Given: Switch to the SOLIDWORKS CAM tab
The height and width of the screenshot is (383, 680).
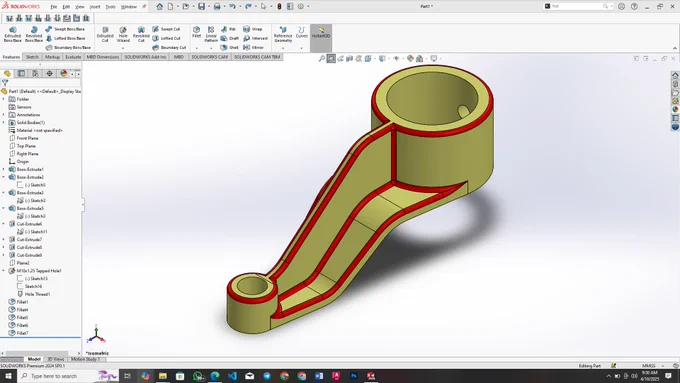Looking at the screenshot, I should click(209, 57).
